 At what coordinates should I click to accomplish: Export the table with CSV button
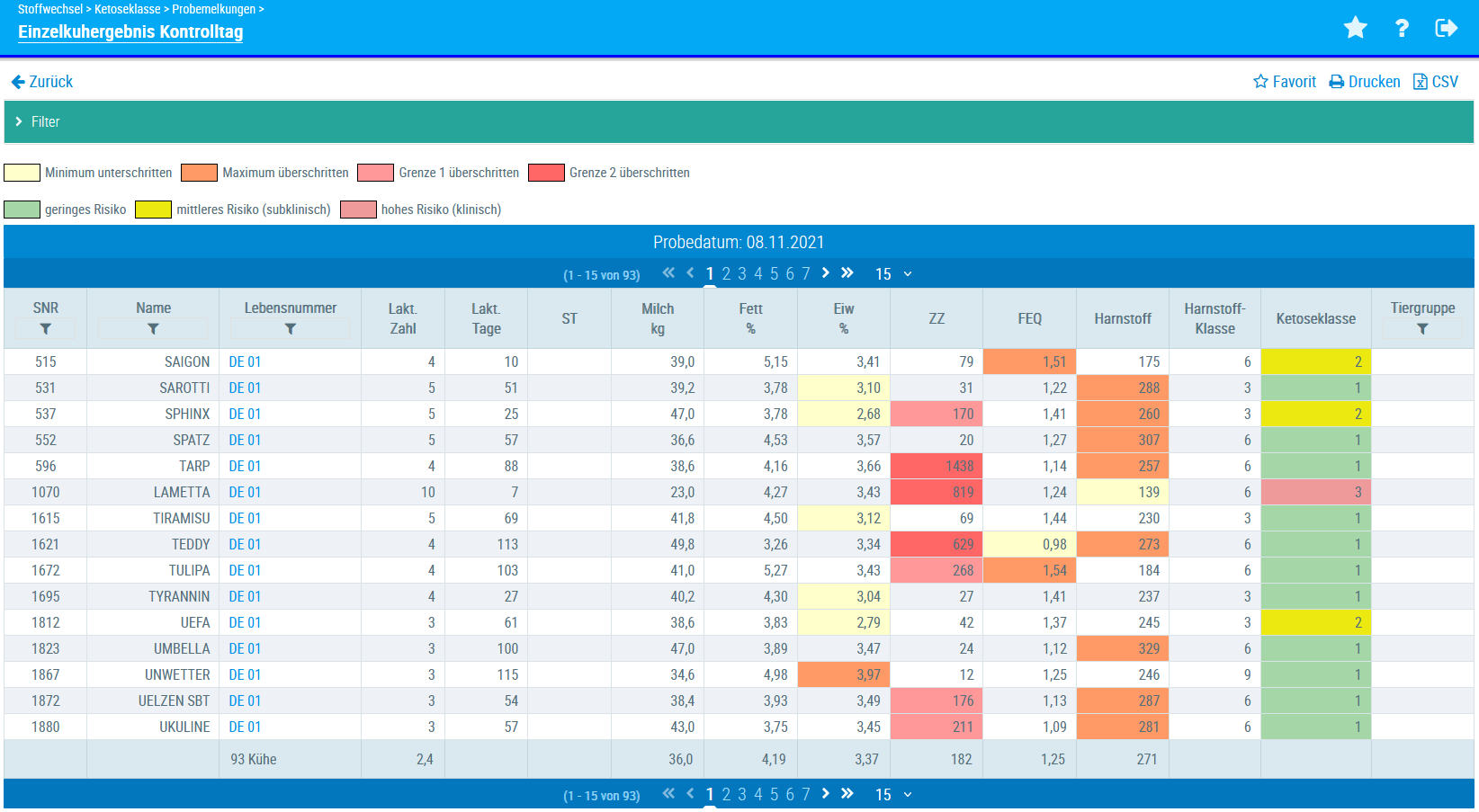(1436, 82)
